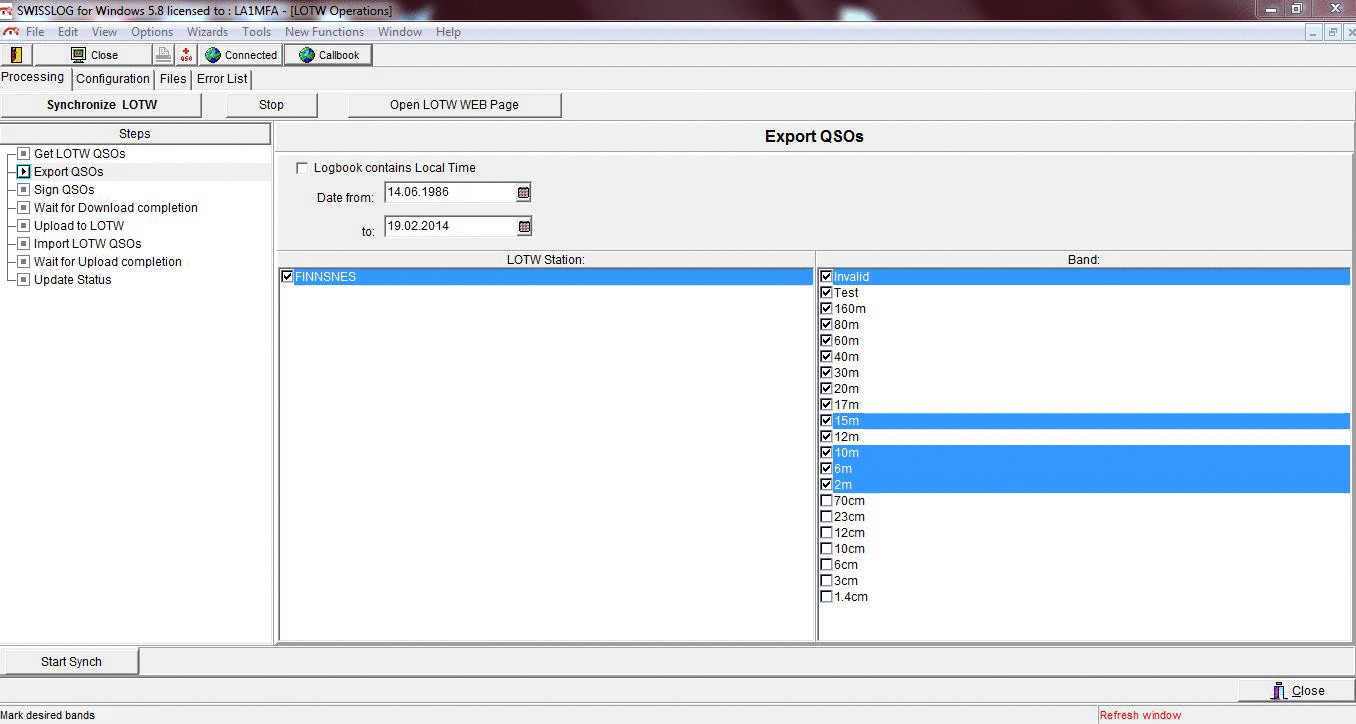The image size is (1356, 724).
Task: Check the 23cm band checkbox
Action: [x=826, y=517]
